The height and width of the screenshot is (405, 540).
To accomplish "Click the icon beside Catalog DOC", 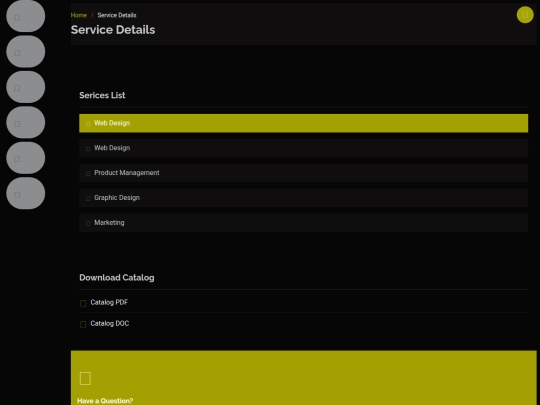I will [83, 324].
